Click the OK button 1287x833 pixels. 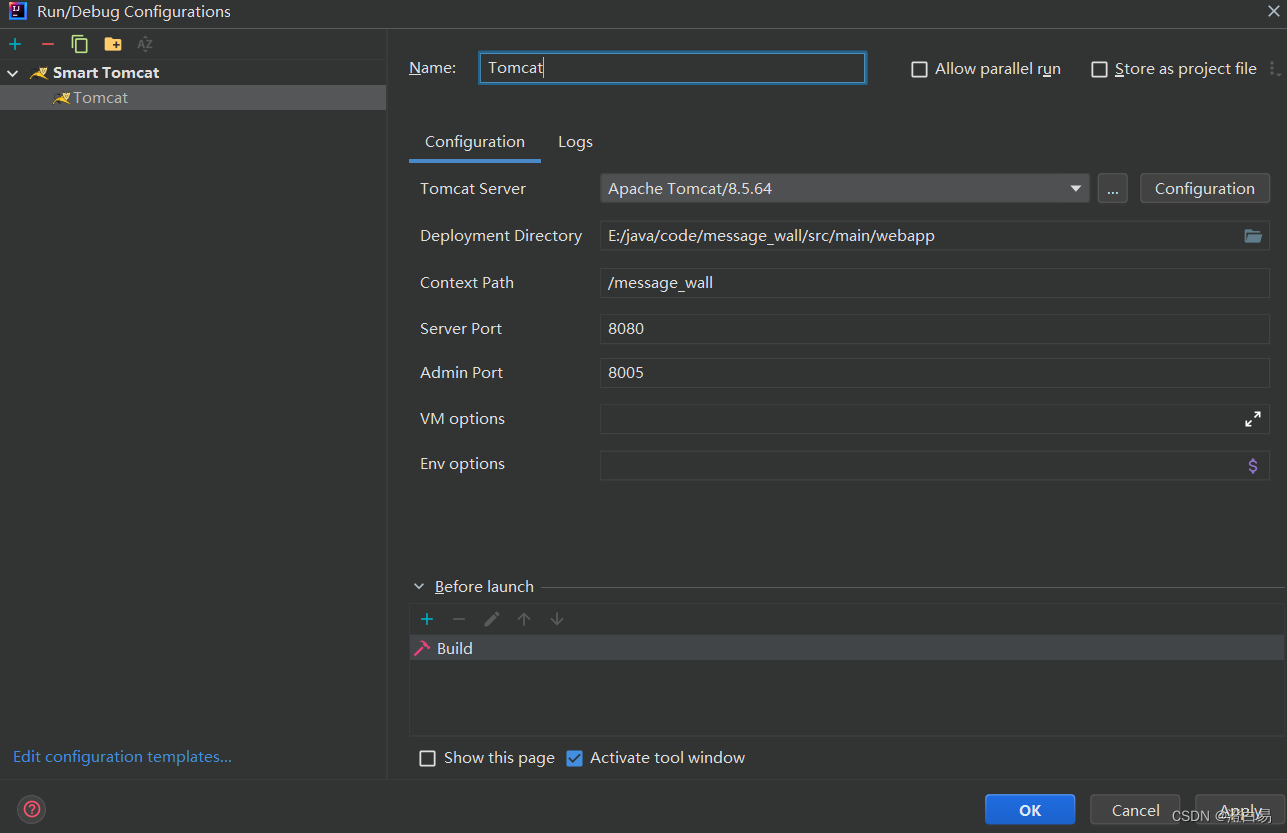pos(1029,810)
